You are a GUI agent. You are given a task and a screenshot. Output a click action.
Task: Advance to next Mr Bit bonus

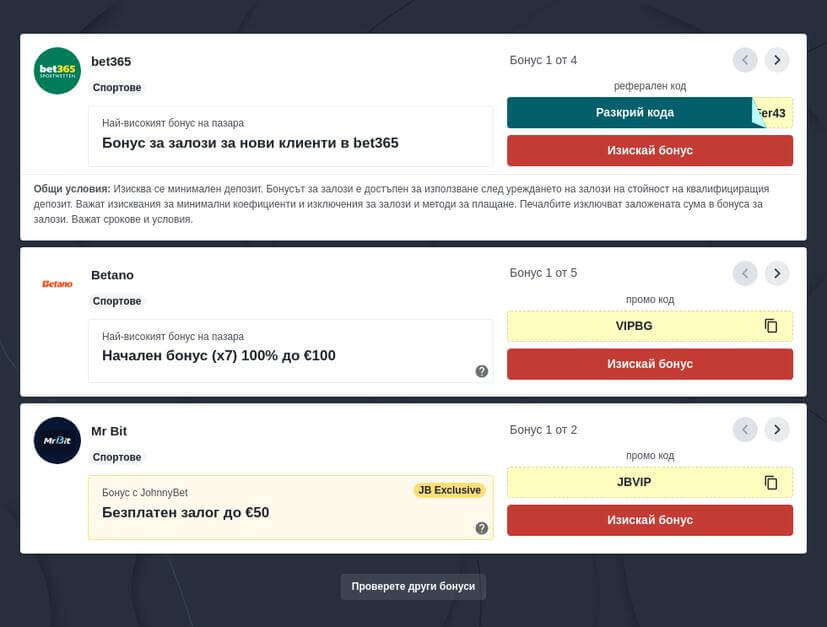click(777, 430)
